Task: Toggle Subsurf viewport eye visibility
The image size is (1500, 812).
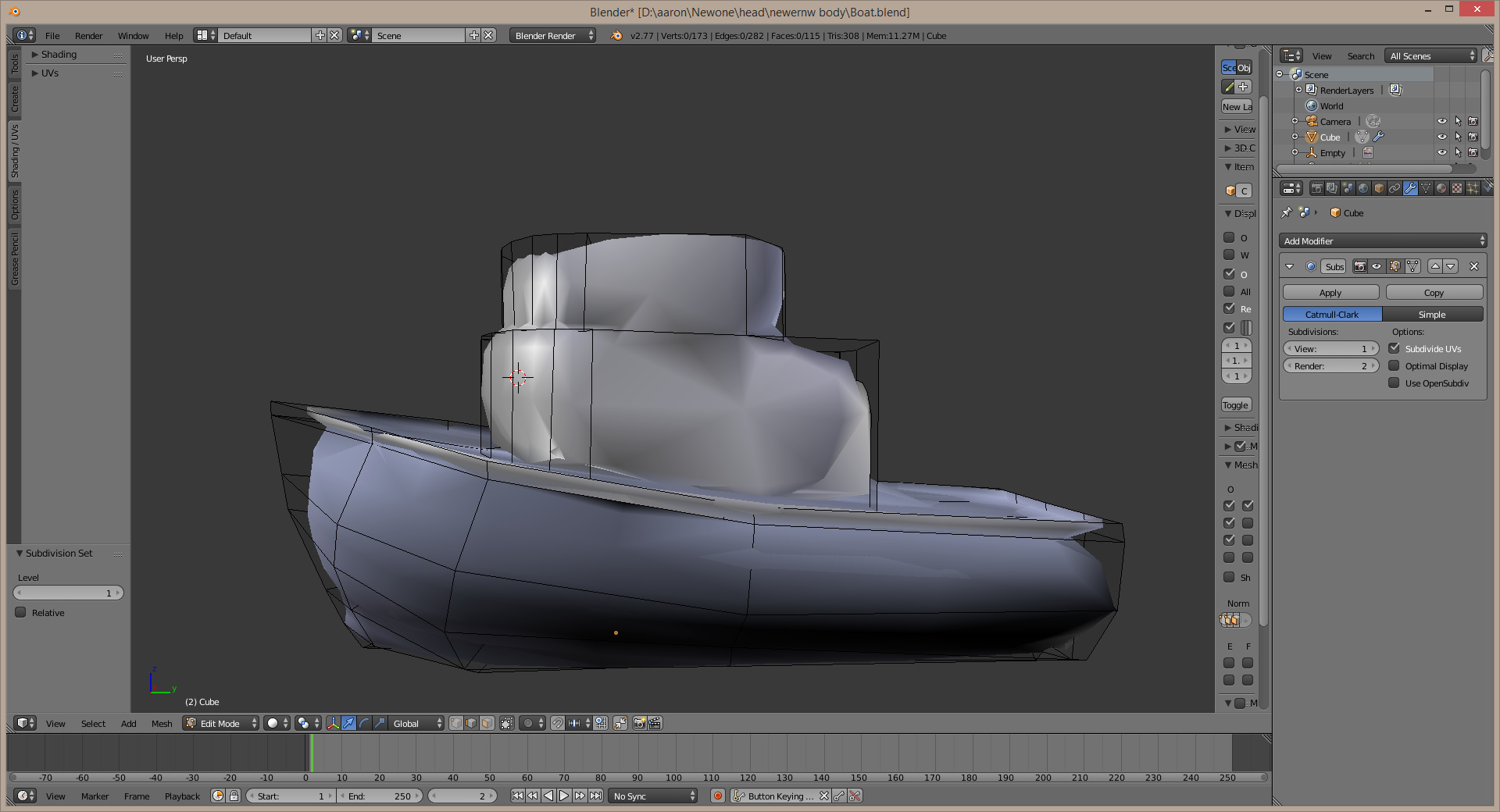Action: (x=1377, y=266)
